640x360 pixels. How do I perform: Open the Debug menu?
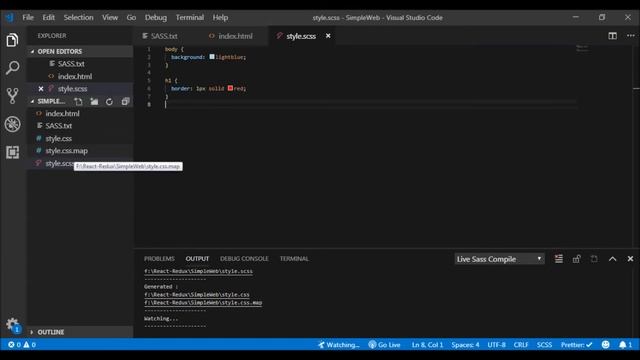[156, 18]
